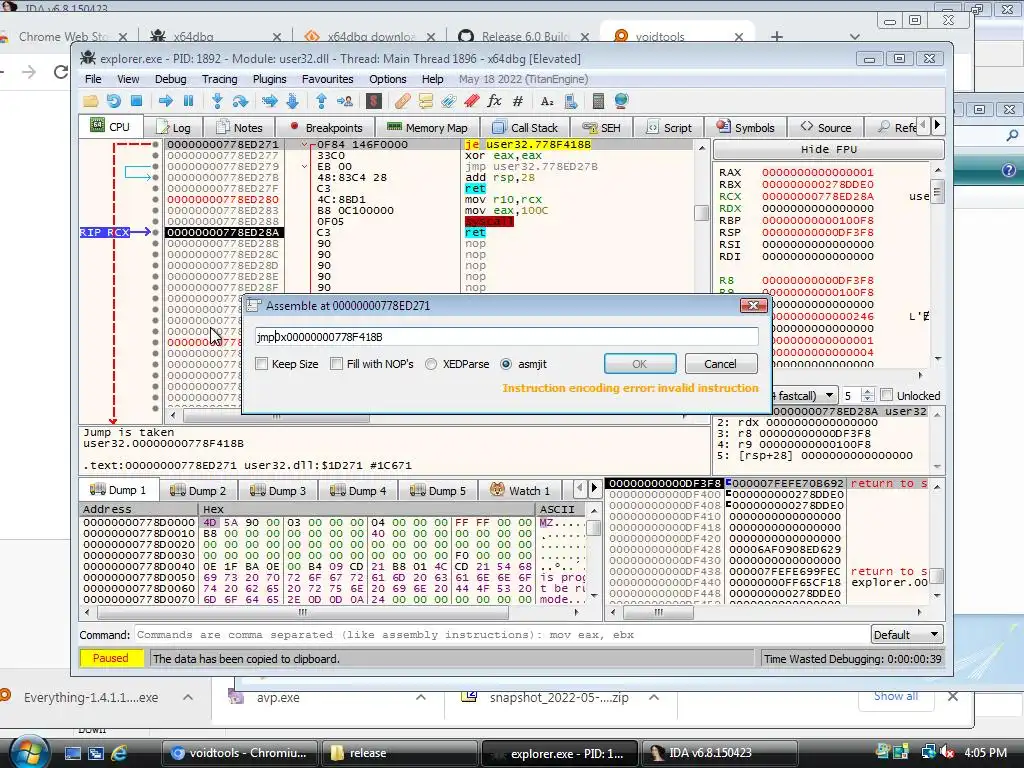Open the Tracing menu
This screenshot has height=768, width=1024.
(x=219, y=79)
